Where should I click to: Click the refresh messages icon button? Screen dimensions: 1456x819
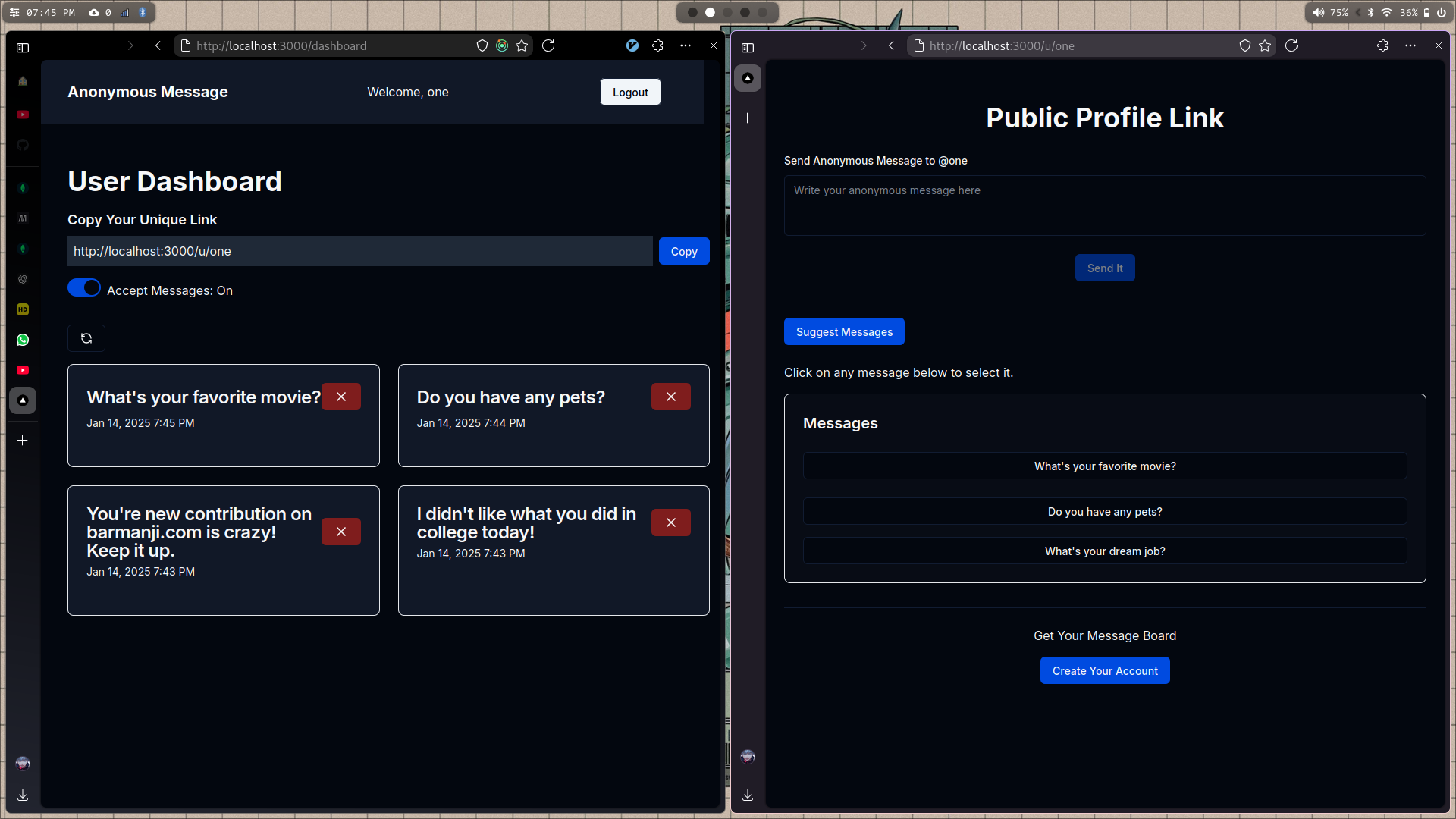click(x=86, y=338)
